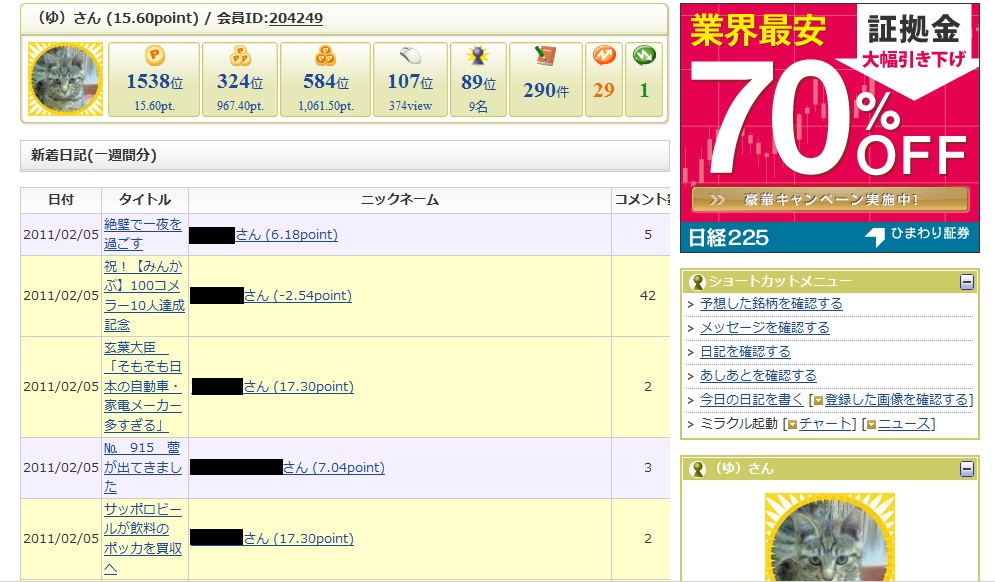Open diary 玄葉大臣 自動車・家電メーカー多すぎる
The width and height of the screenshot is (995, 582).
point(143,387)
